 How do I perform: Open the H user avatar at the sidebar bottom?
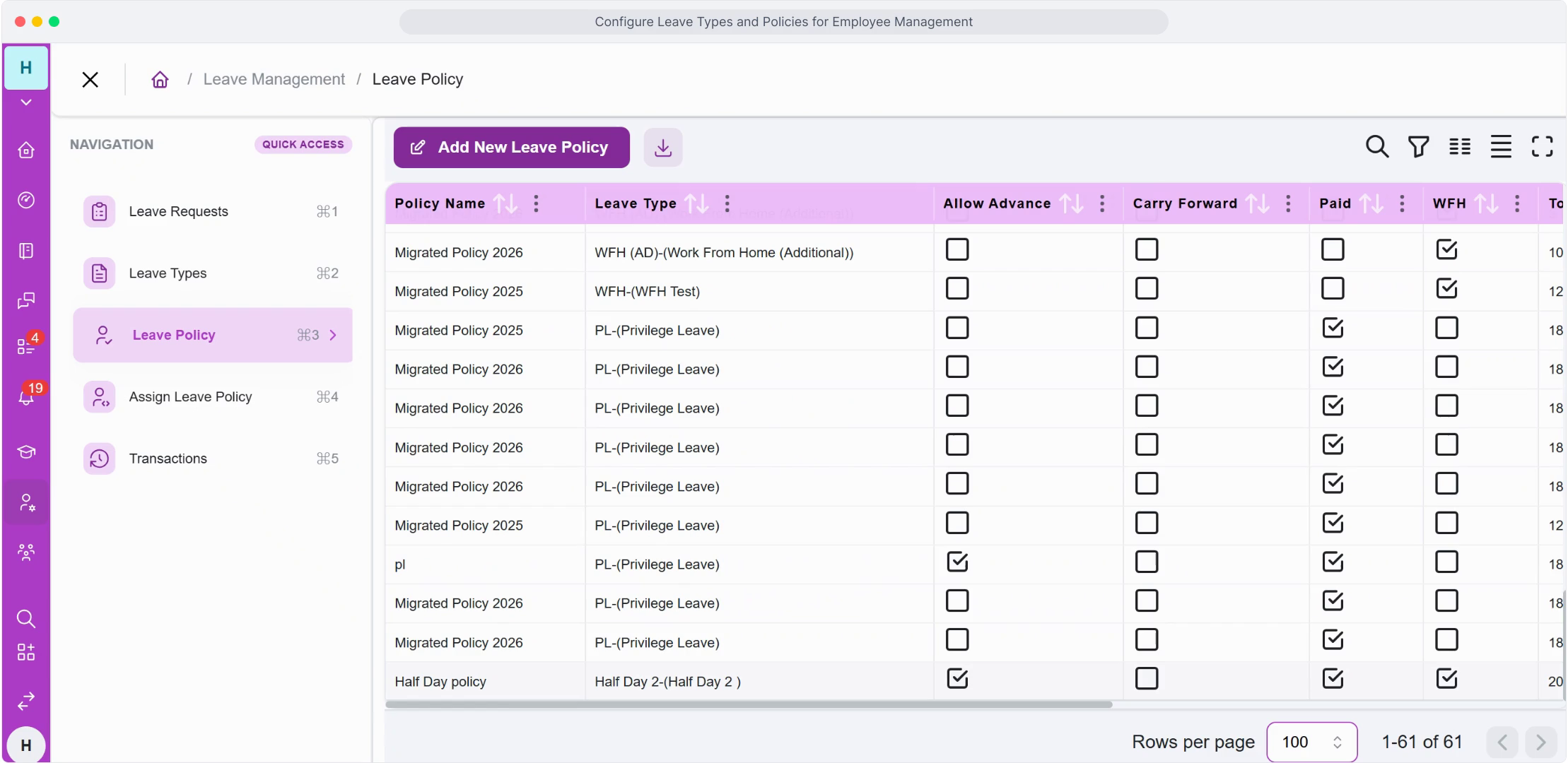coord(26,745)
